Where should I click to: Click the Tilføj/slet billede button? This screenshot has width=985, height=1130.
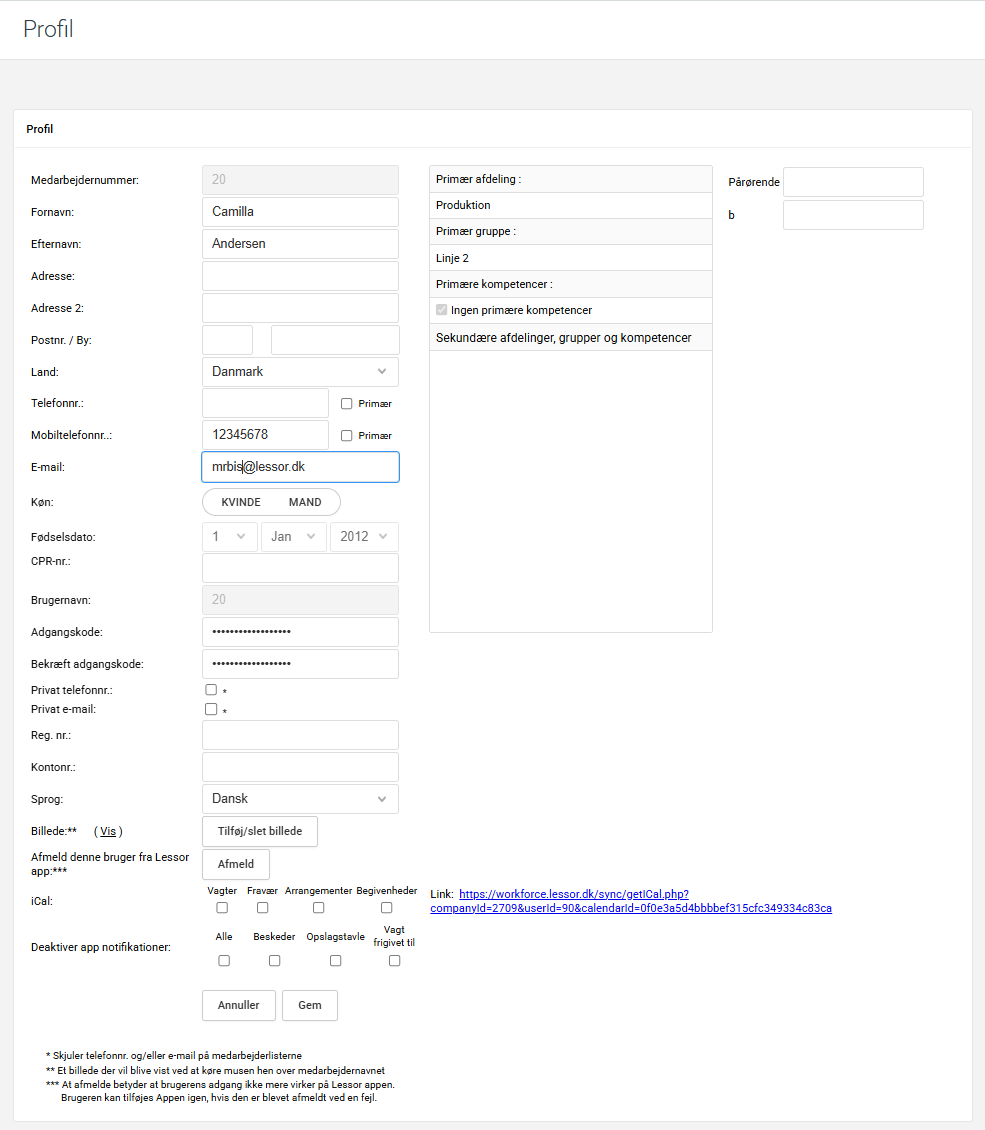[260, 832]
